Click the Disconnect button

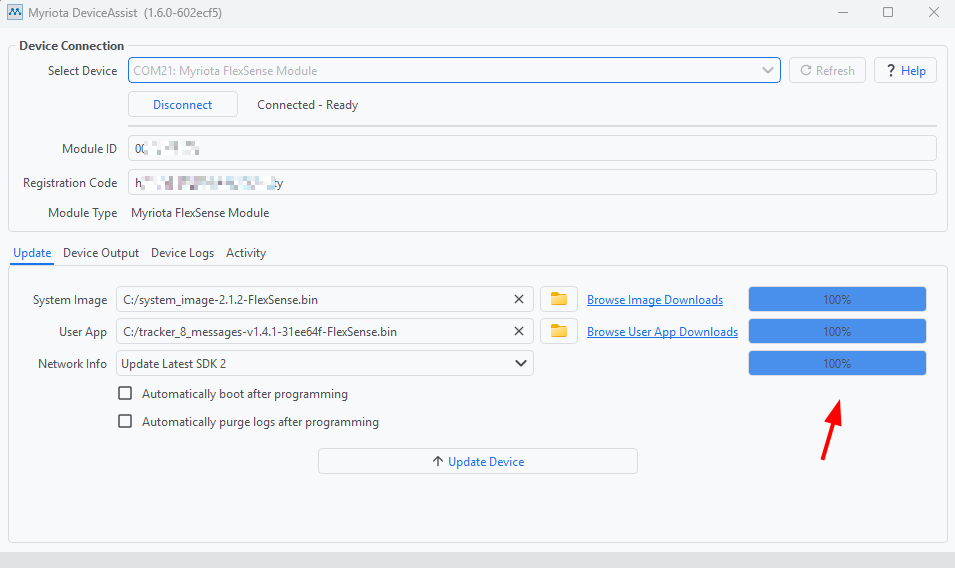183,104
